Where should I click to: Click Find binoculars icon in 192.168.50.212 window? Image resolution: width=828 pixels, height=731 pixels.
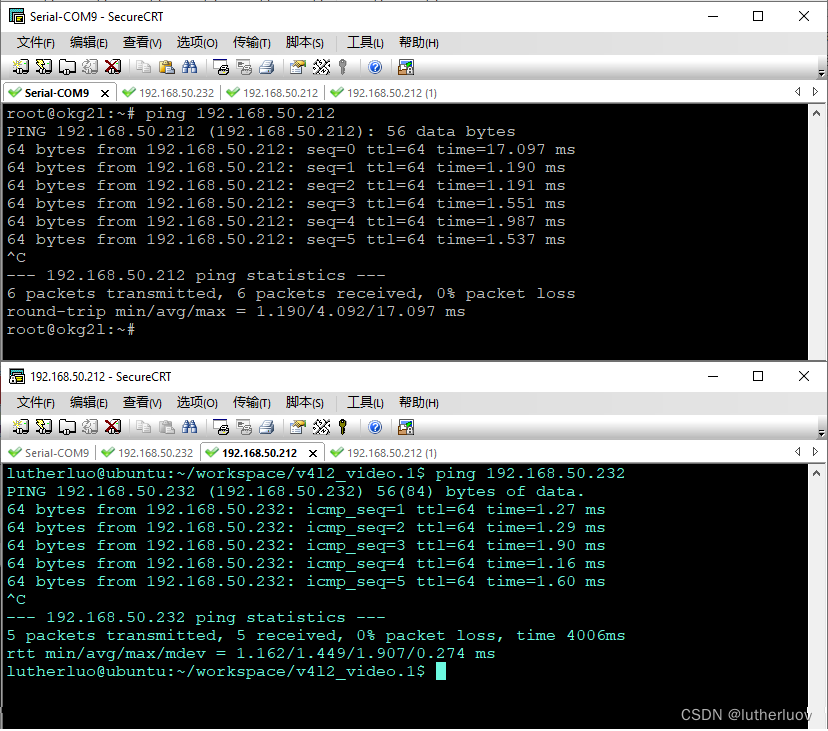[190, 427]
